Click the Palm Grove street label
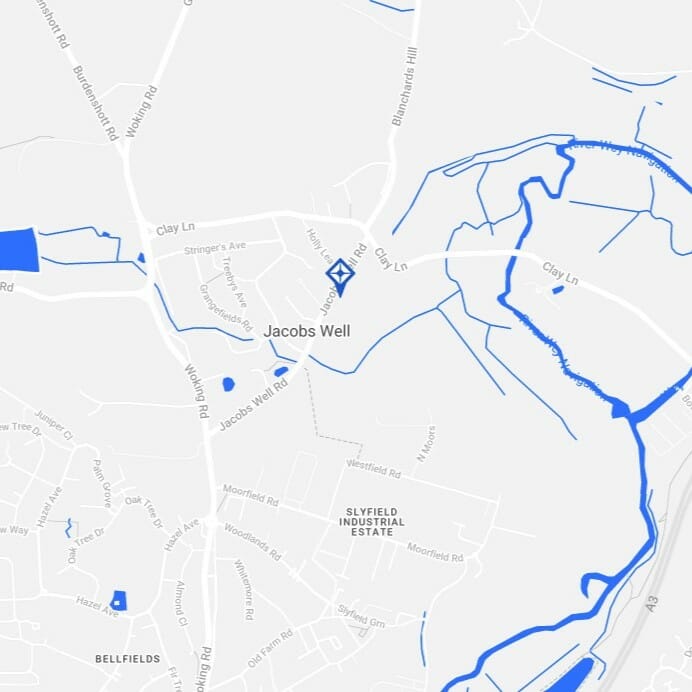The image size is (692, 692). [x=102, y=483]
